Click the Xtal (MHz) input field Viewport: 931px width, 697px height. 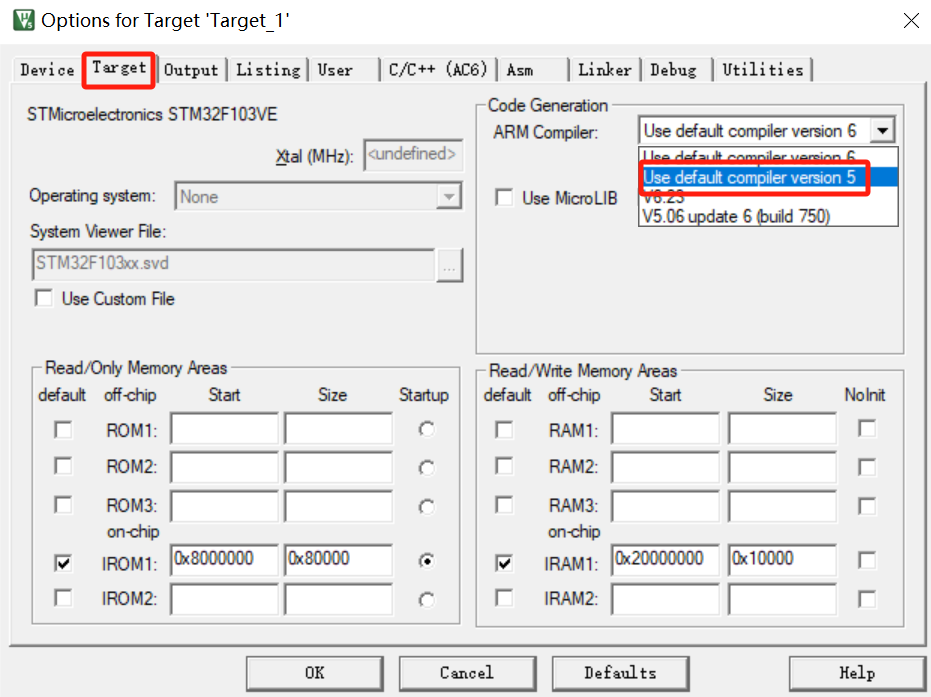click(413, 155)
